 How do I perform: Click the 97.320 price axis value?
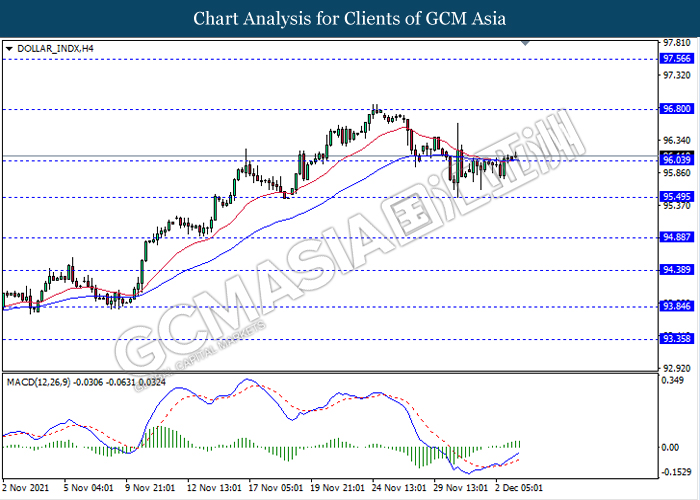click(676, 75)
